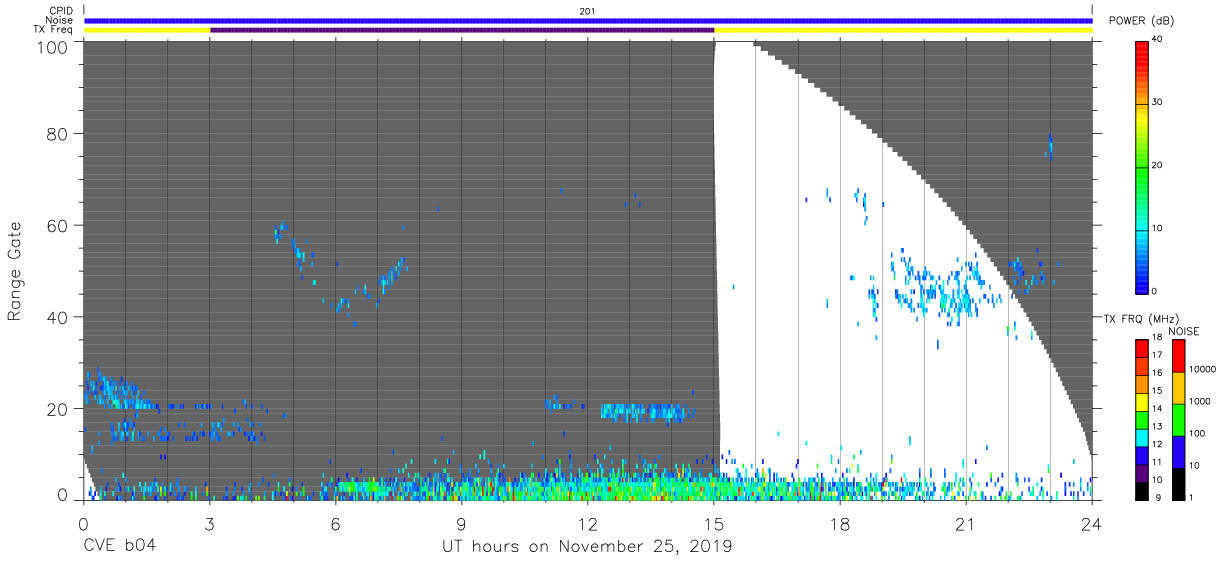Click the 80 label on Range Gate axis

(59, 134)
